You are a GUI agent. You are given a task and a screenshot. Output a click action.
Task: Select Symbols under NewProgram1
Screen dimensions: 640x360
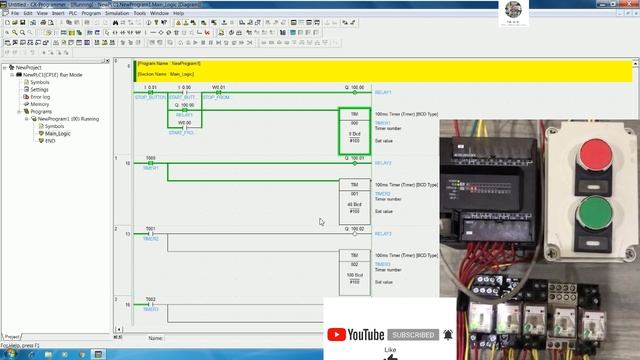(x=54, y=126)
